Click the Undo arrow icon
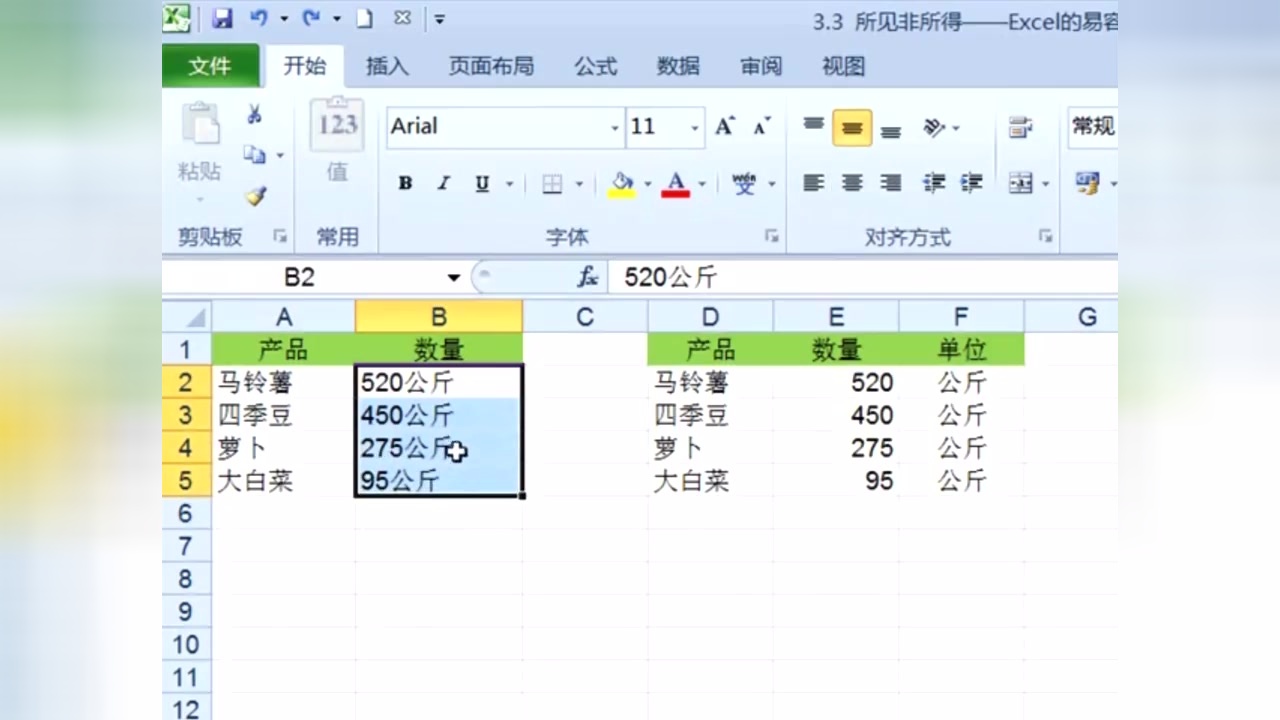 coord(259,18)
